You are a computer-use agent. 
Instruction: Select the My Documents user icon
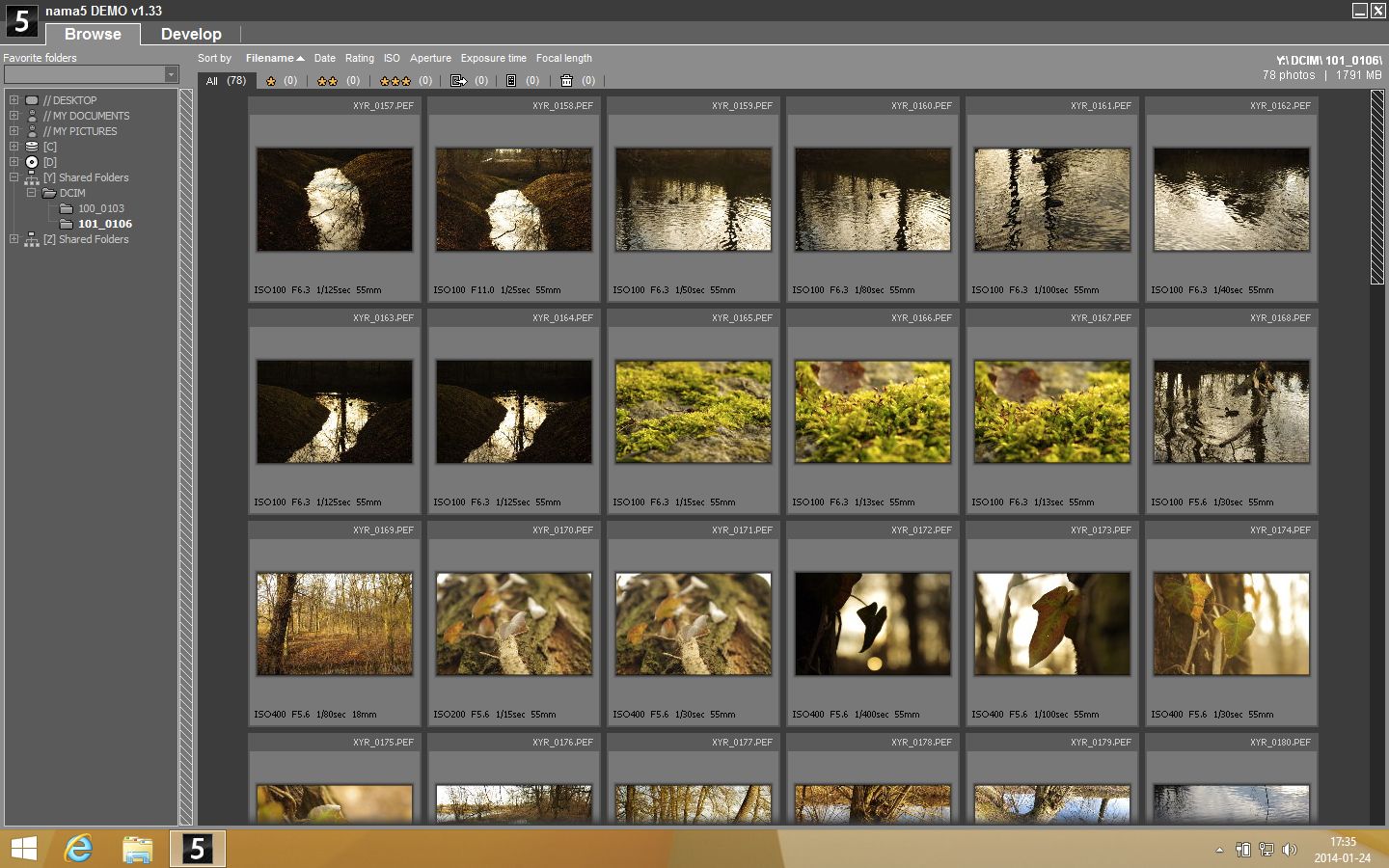(x=32, y=116)
